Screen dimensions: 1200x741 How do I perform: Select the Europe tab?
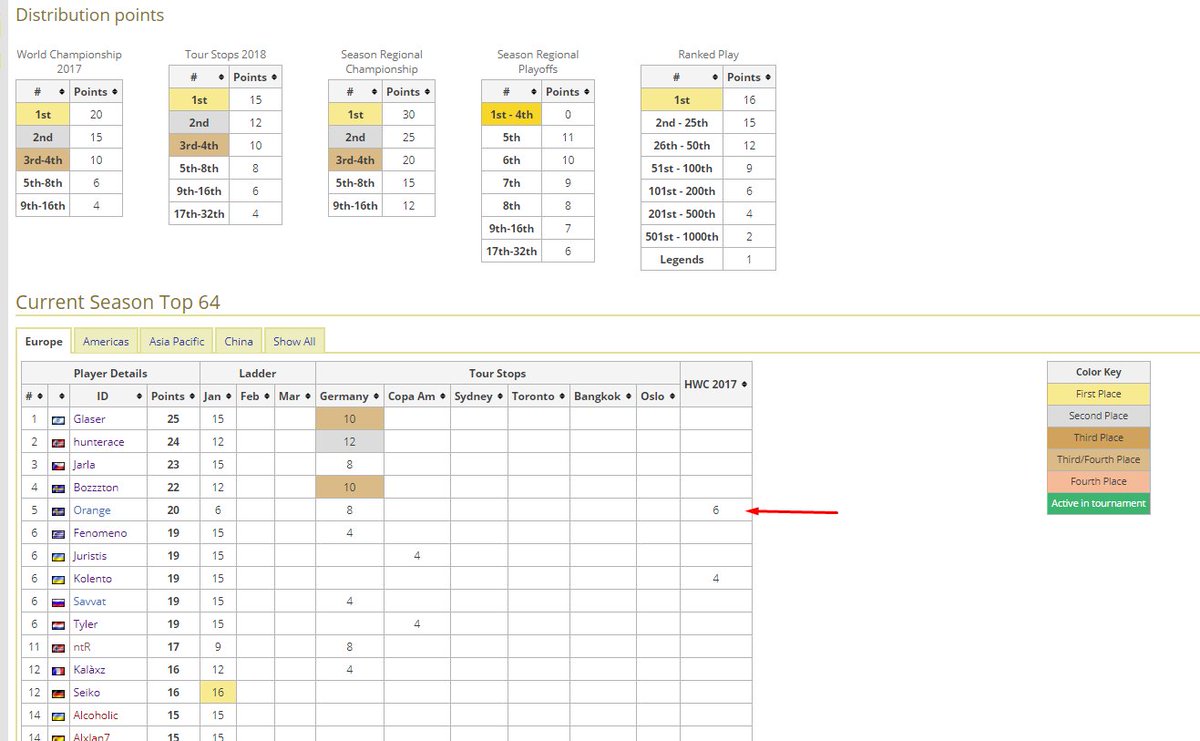click(x=44, y=341)
